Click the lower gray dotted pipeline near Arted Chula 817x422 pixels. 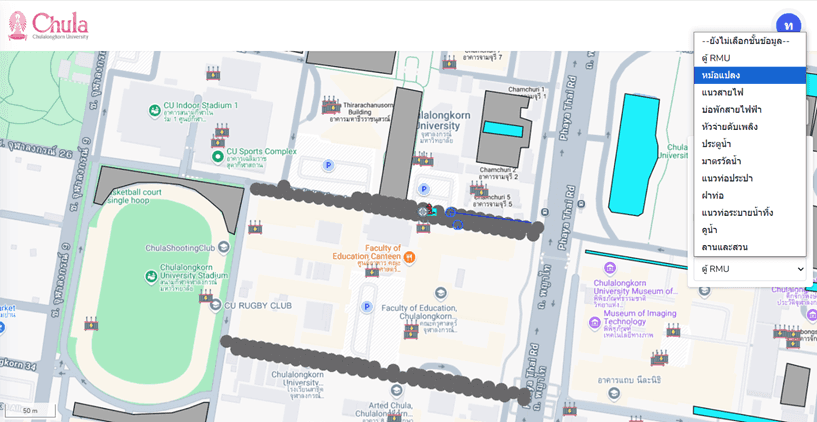pos(375,368)
